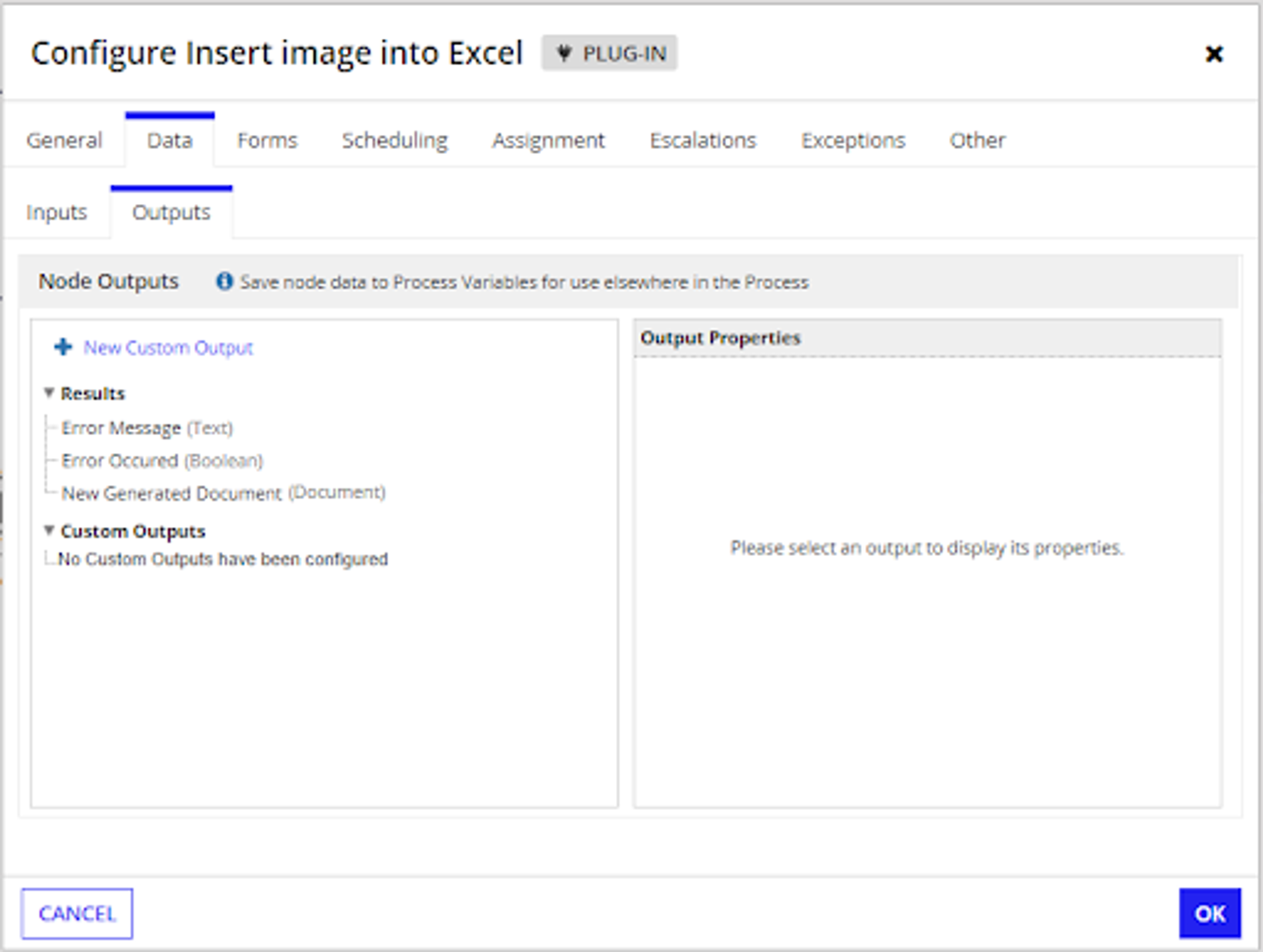This screenshot has width=1263, height=952.
Task: Select the Data tab
Action: (x=170, y=140)
